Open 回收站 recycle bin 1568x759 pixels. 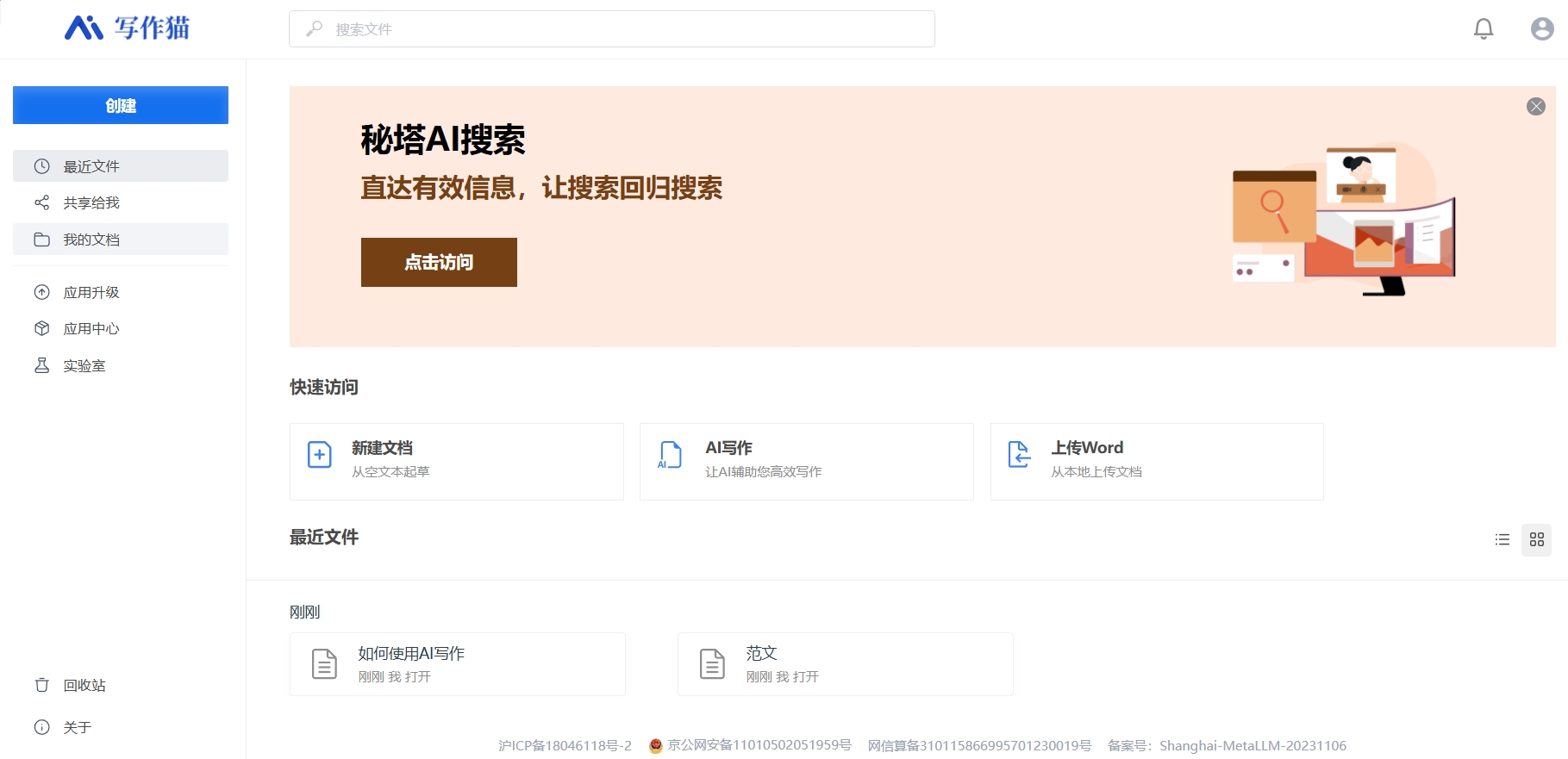(x=121, y=685)
